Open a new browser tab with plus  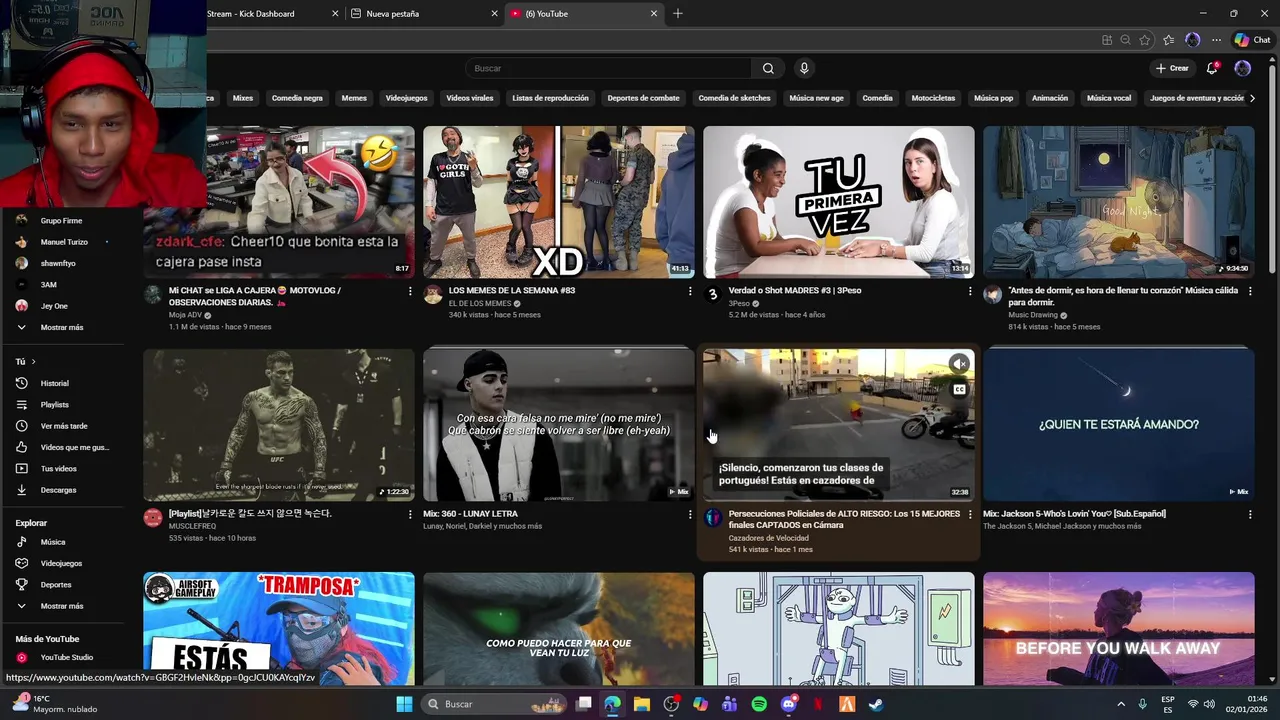678,14
